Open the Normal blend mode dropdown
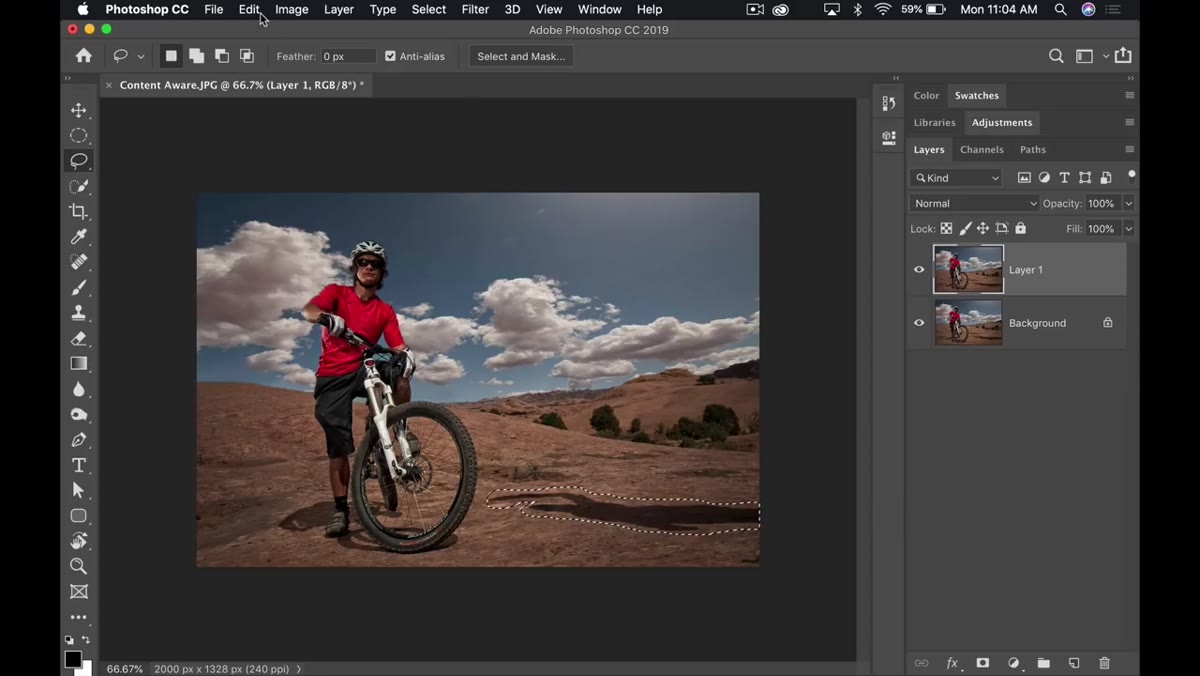 tap(974, 203)
